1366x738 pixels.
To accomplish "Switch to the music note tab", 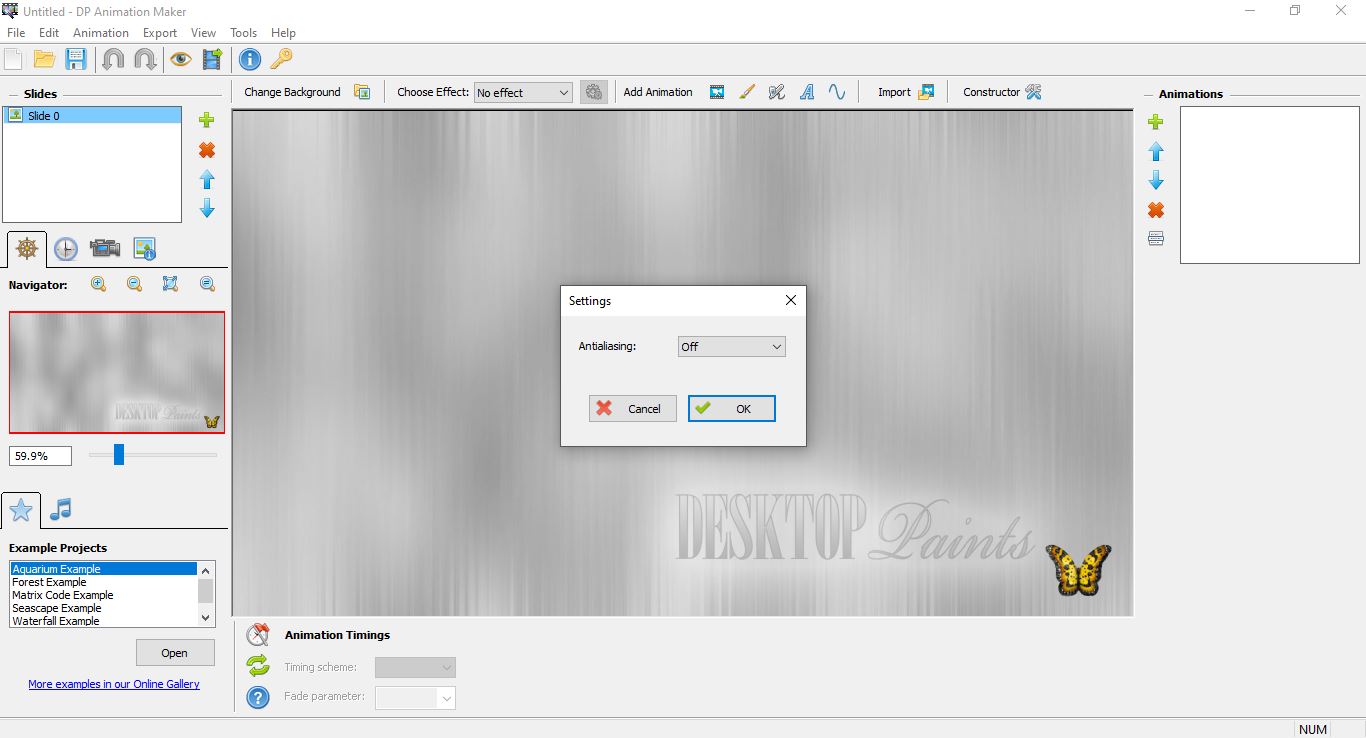I will tap(61, 510).
